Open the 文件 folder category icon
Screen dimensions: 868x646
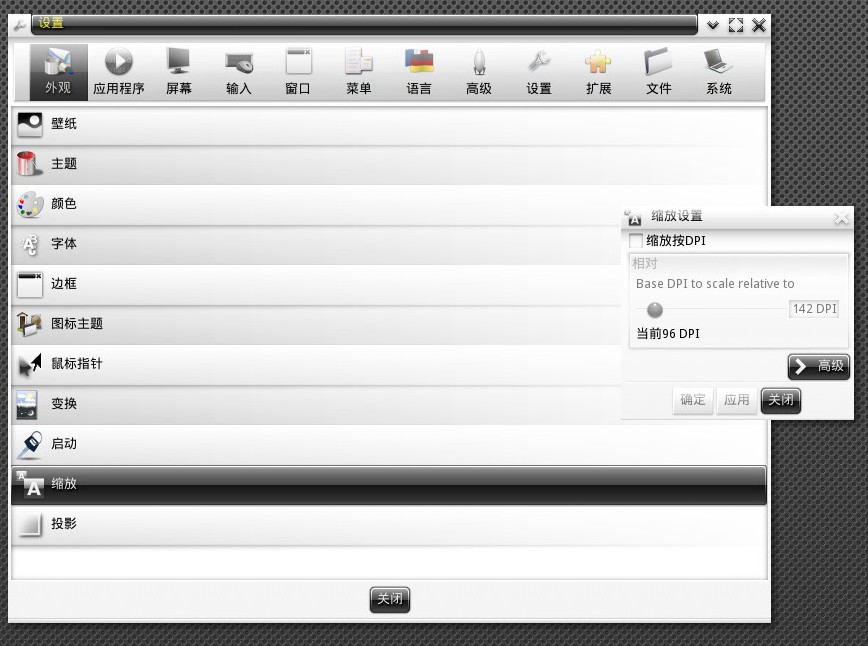[x=658, y=72]
